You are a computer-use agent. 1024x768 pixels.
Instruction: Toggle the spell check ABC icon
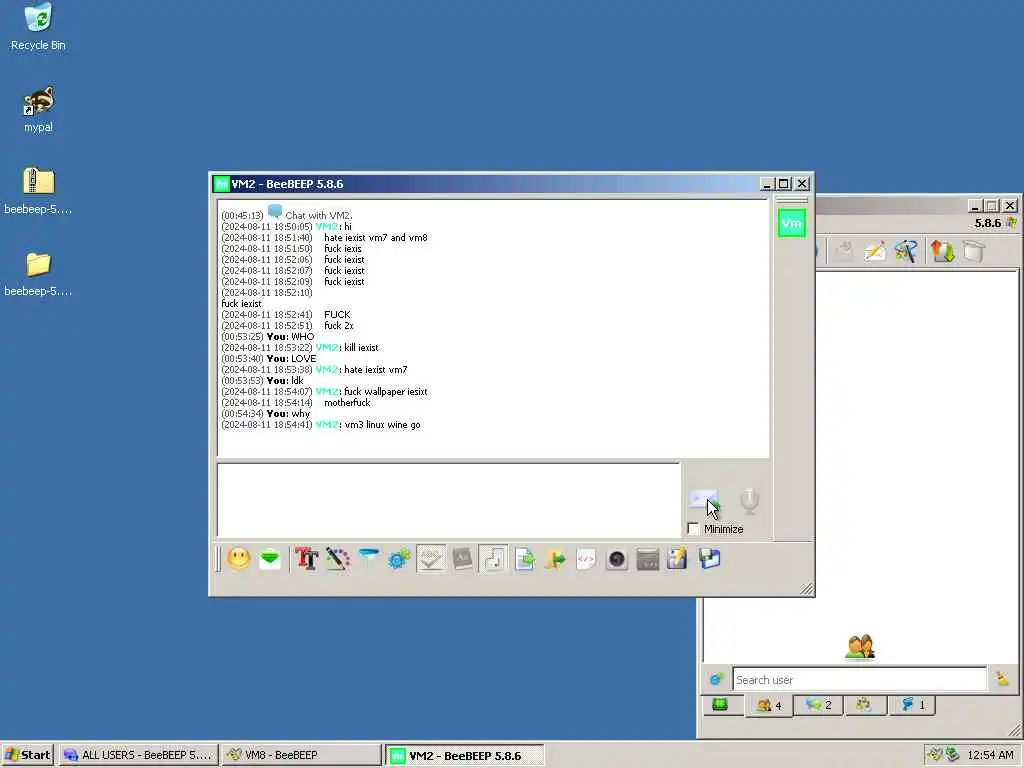tap(430, 559)
